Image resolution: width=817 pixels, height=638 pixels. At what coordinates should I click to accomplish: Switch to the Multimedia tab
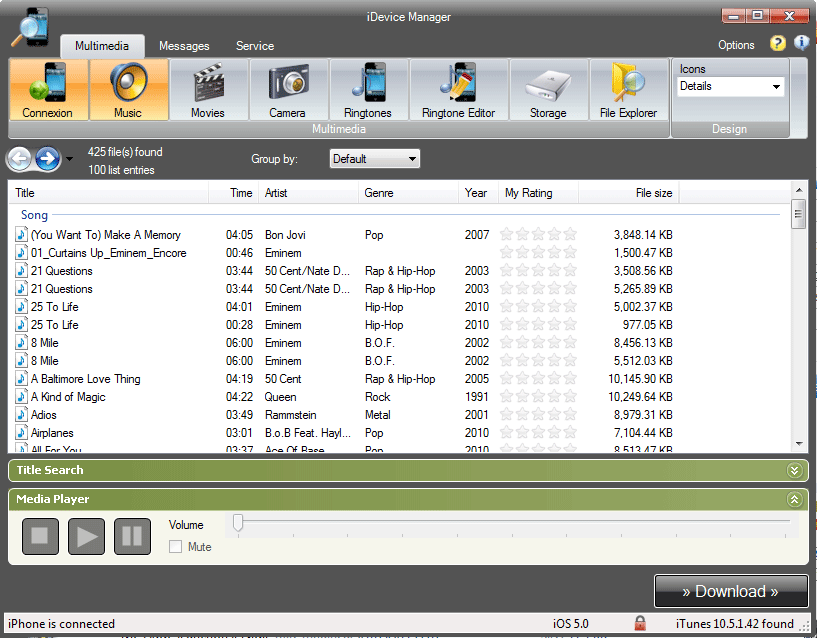(102, 46)
